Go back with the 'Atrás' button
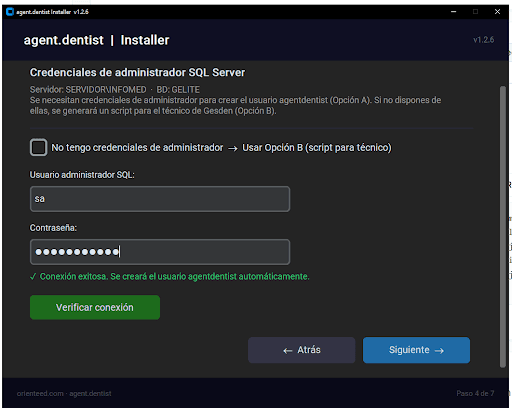The width and height of the screenshot is (512, 408). (302, 350)
